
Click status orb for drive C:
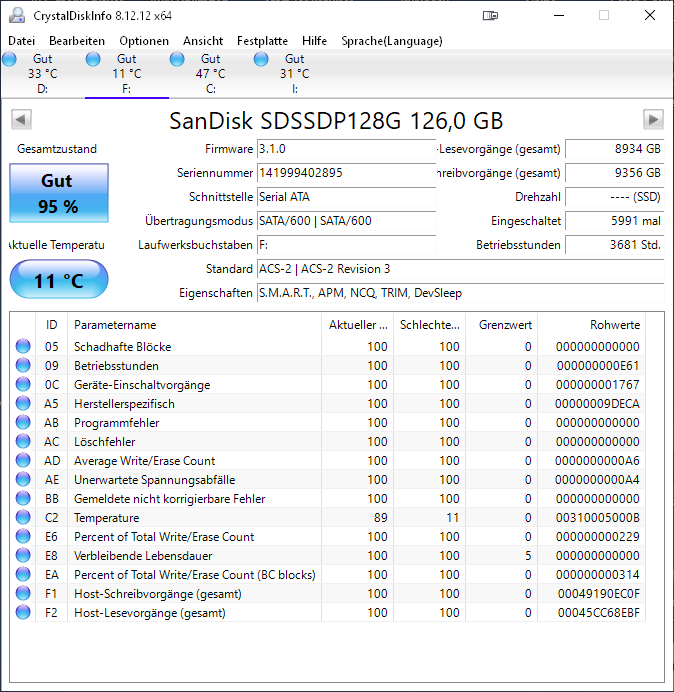(177, 59)
